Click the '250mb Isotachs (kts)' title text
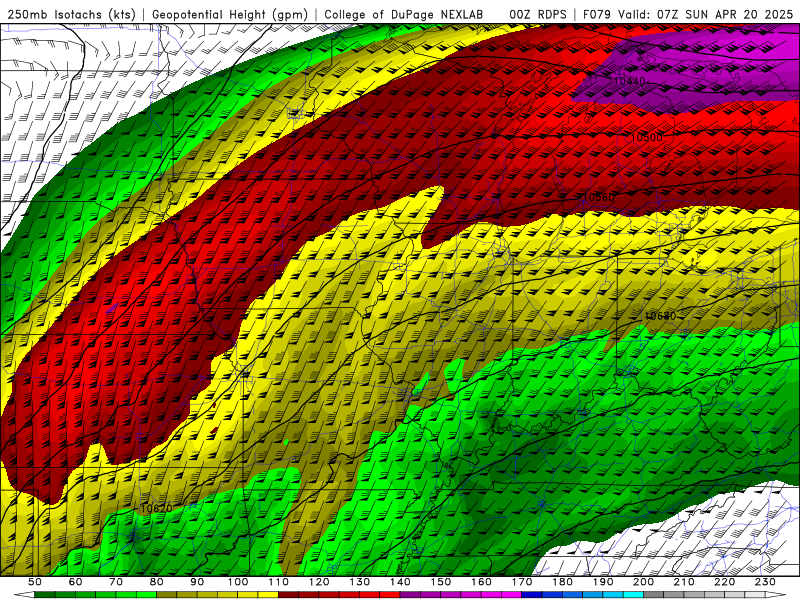 71,14
